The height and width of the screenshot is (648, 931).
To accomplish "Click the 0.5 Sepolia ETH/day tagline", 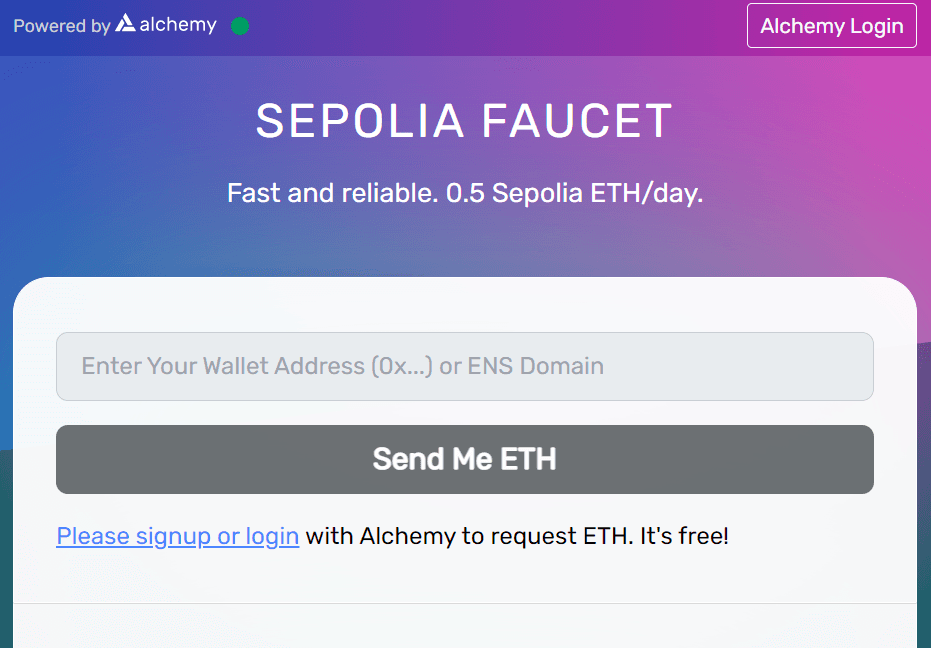I will 464,192.
